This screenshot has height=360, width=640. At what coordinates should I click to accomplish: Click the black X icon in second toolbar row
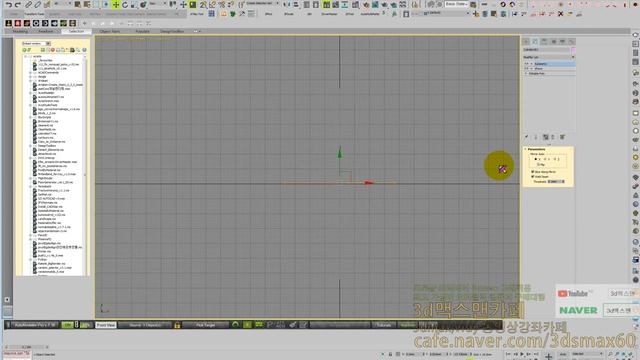coord(560,14)
